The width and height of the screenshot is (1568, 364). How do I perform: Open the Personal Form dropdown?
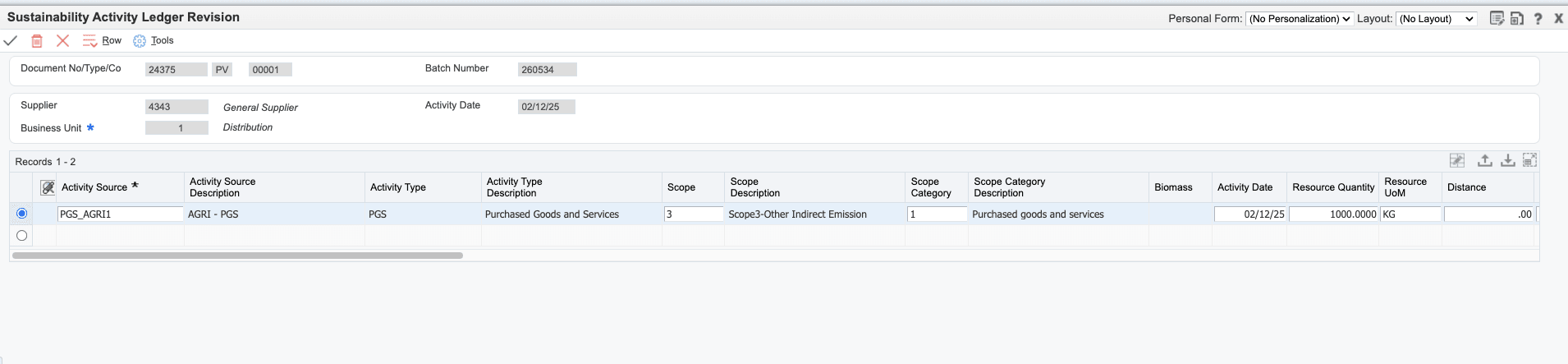1299,19
